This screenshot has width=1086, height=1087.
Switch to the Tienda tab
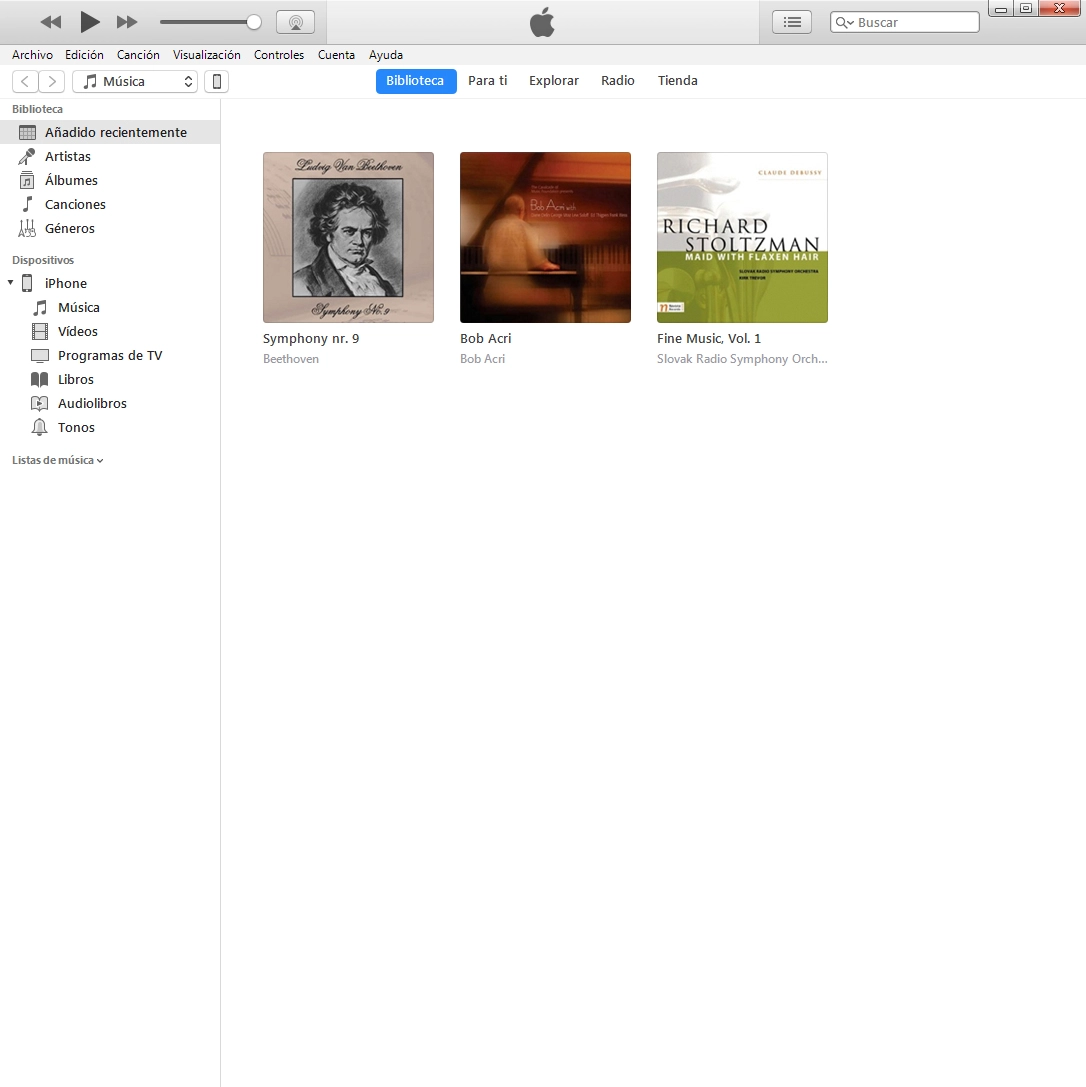click(x=677, y=81)
